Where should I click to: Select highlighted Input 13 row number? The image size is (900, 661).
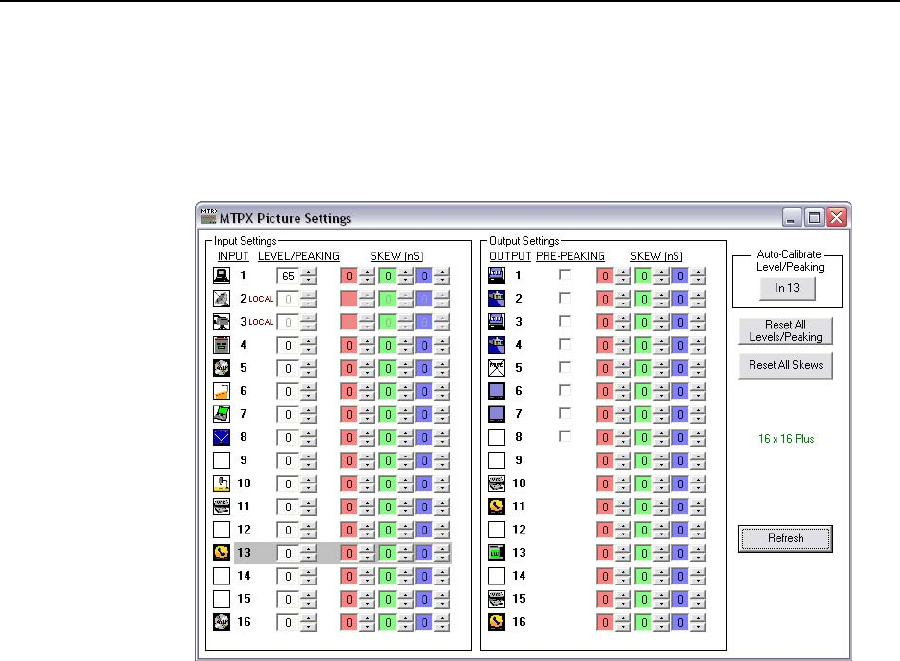pyautogui.click(x=244, y=553)
